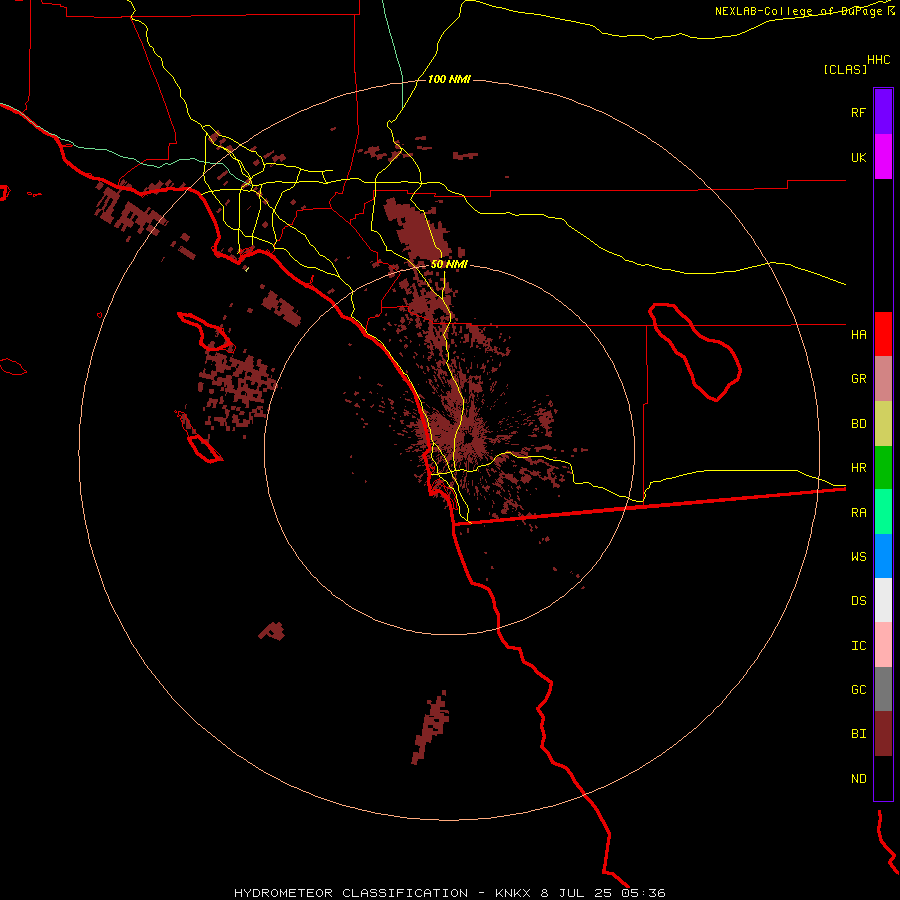The width and height of the screenshot is (900, 900).
Task: Click the '[CLAS]' legend header
Action: click(845, 69)
